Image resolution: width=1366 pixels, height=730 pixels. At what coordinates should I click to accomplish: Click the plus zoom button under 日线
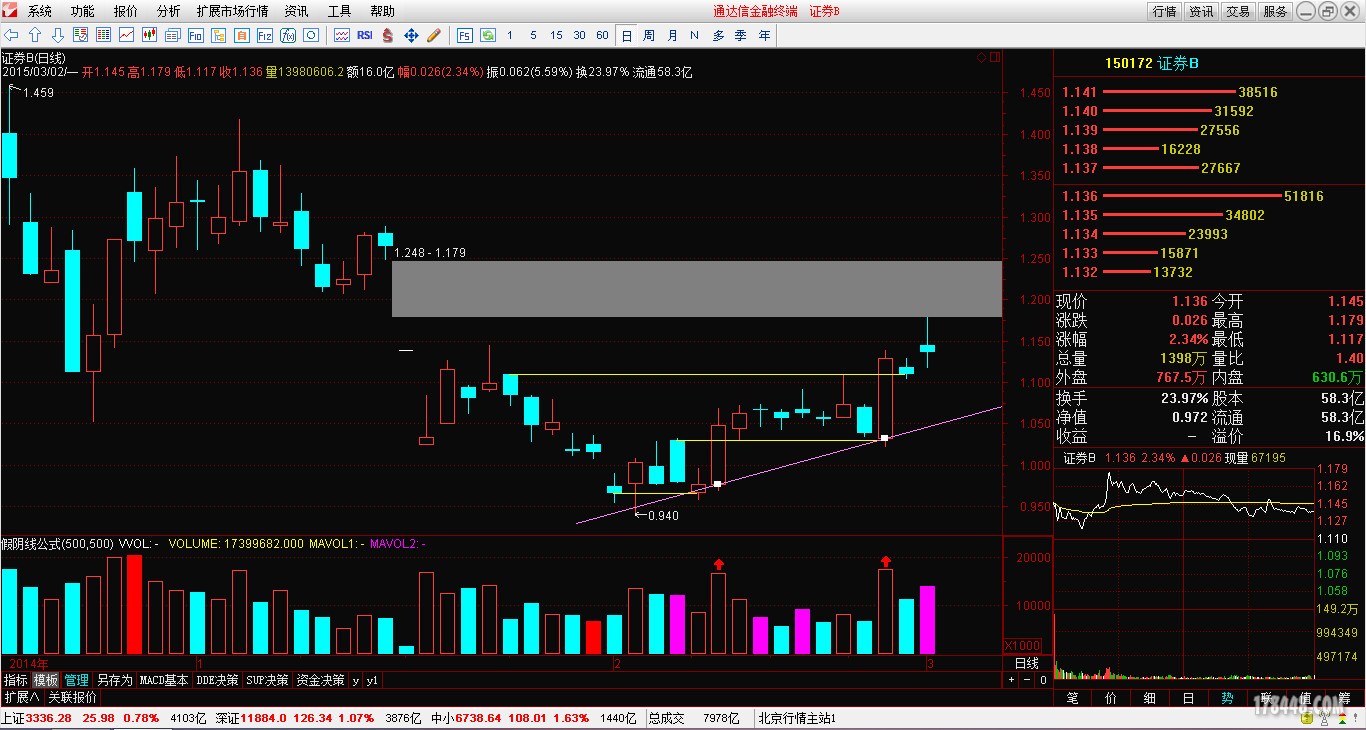pos(1011,680)
